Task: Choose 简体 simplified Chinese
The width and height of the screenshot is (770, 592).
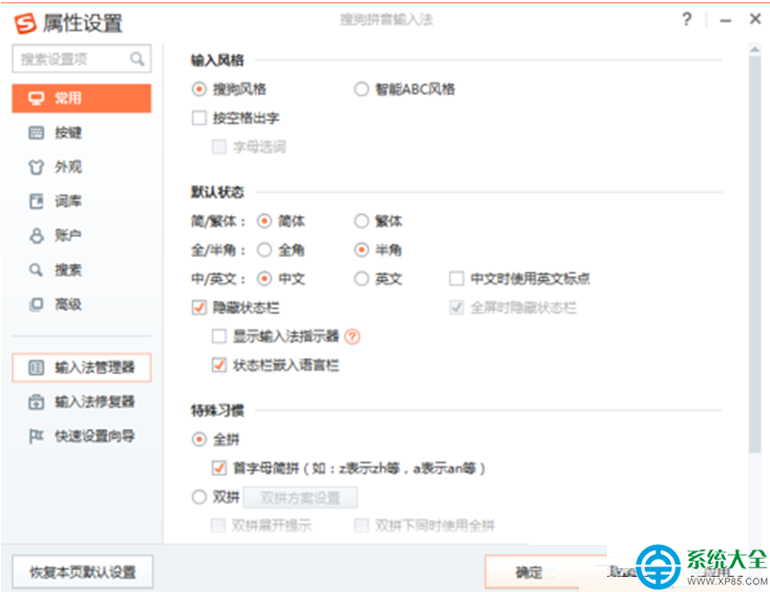Action: pos(264,221)
